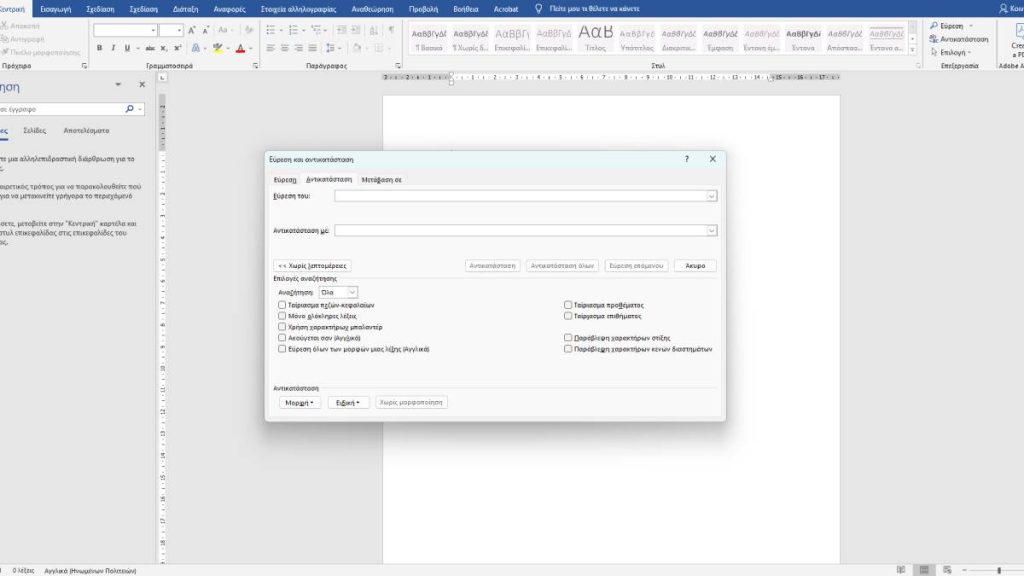
Task: Open the Εισαγωγή ribbon tab
Action: (x=56, y=9)
